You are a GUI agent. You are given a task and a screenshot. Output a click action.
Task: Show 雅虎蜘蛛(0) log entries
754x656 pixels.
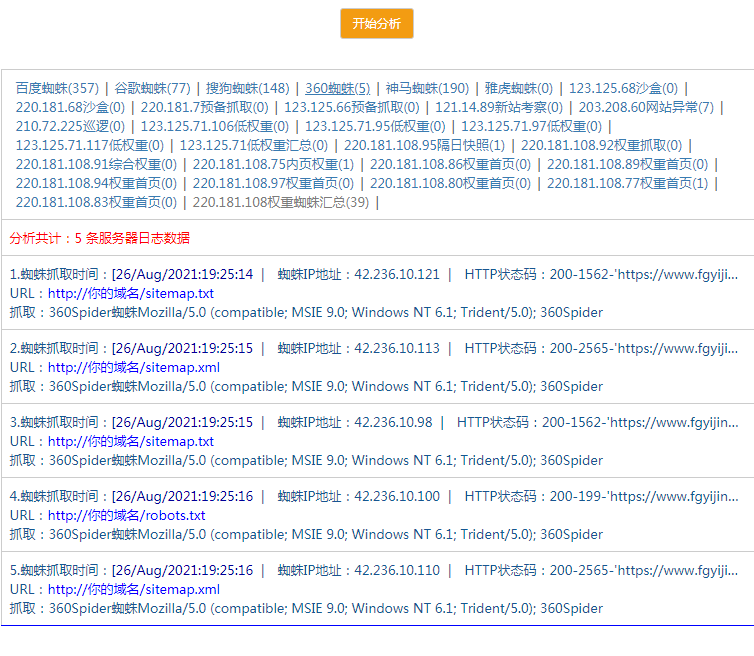tap(519, 88)
